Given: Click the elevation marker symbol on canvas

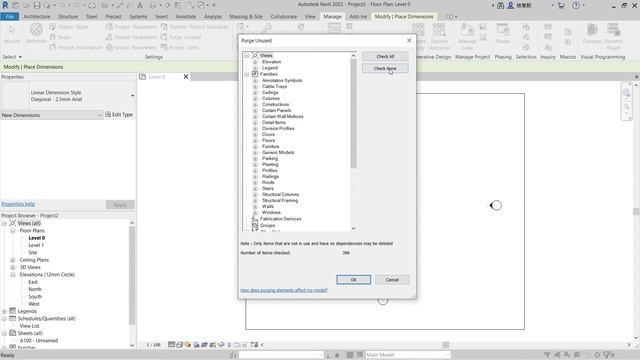Looking at the screenshot, I should [x=496, y=205].
